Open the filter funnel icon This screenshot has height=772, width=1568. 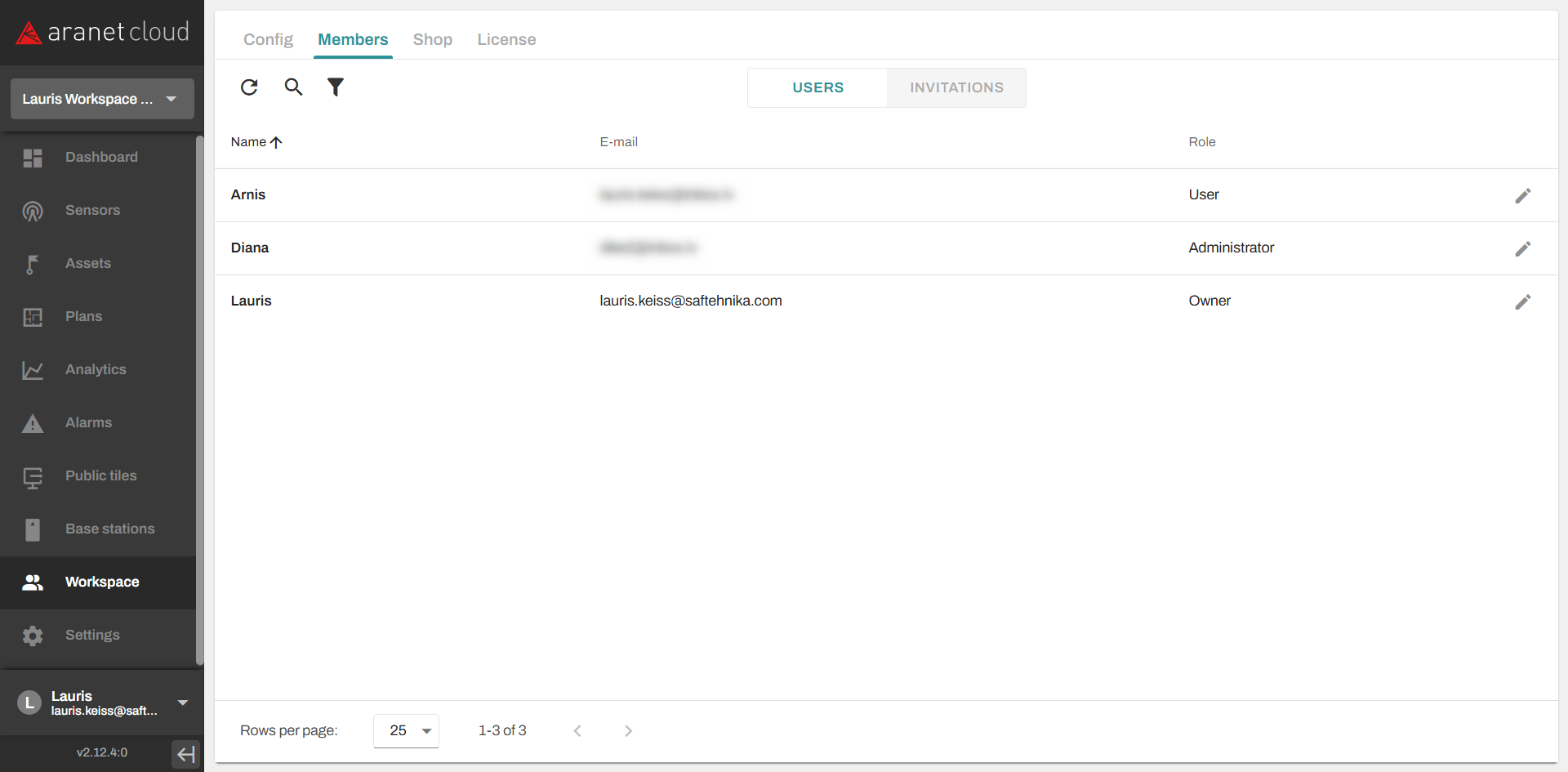point(336,87)
